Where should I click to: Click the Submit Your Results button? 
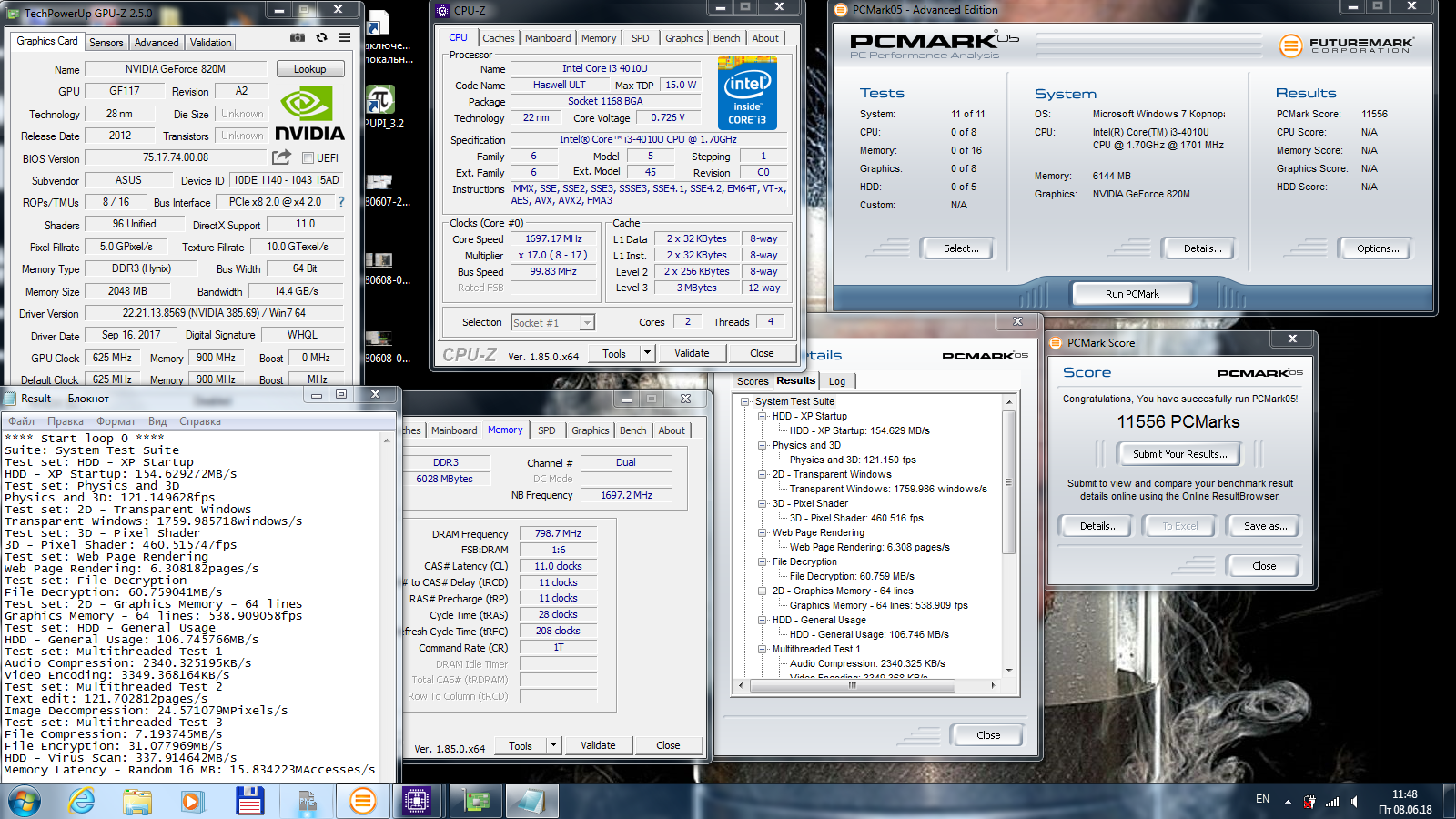[x=1179, y=454]
